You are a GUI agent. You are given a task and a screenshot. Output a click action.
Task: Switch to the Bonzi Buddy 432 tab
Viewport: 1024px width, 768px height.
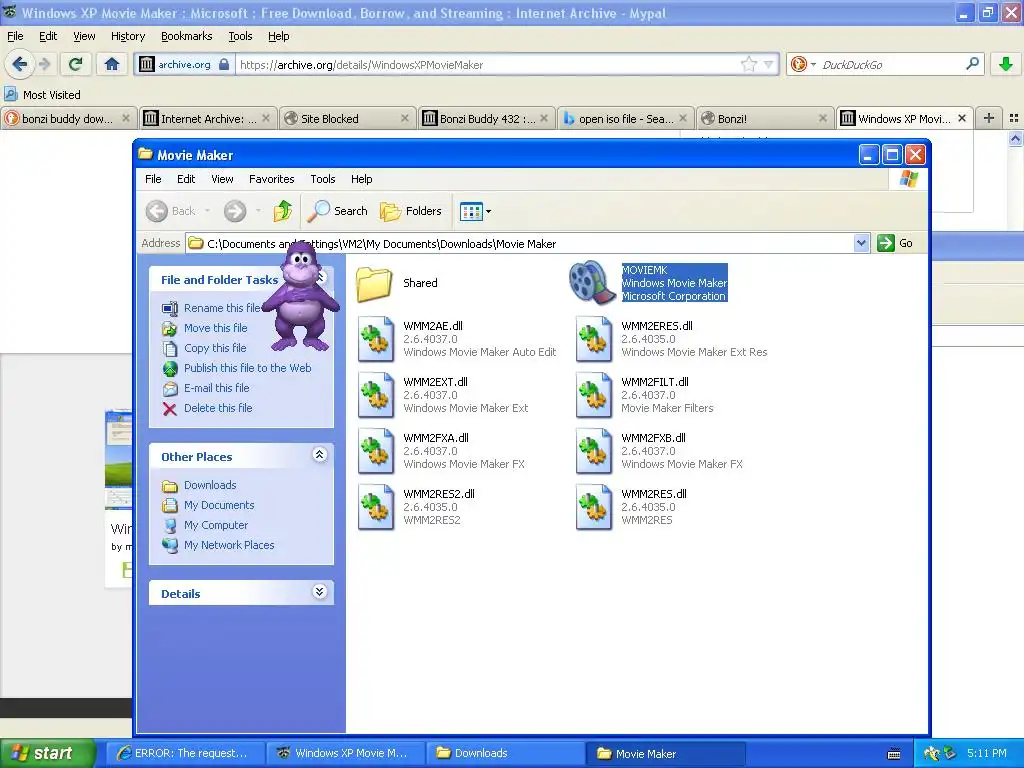click(x=487, y=118)
